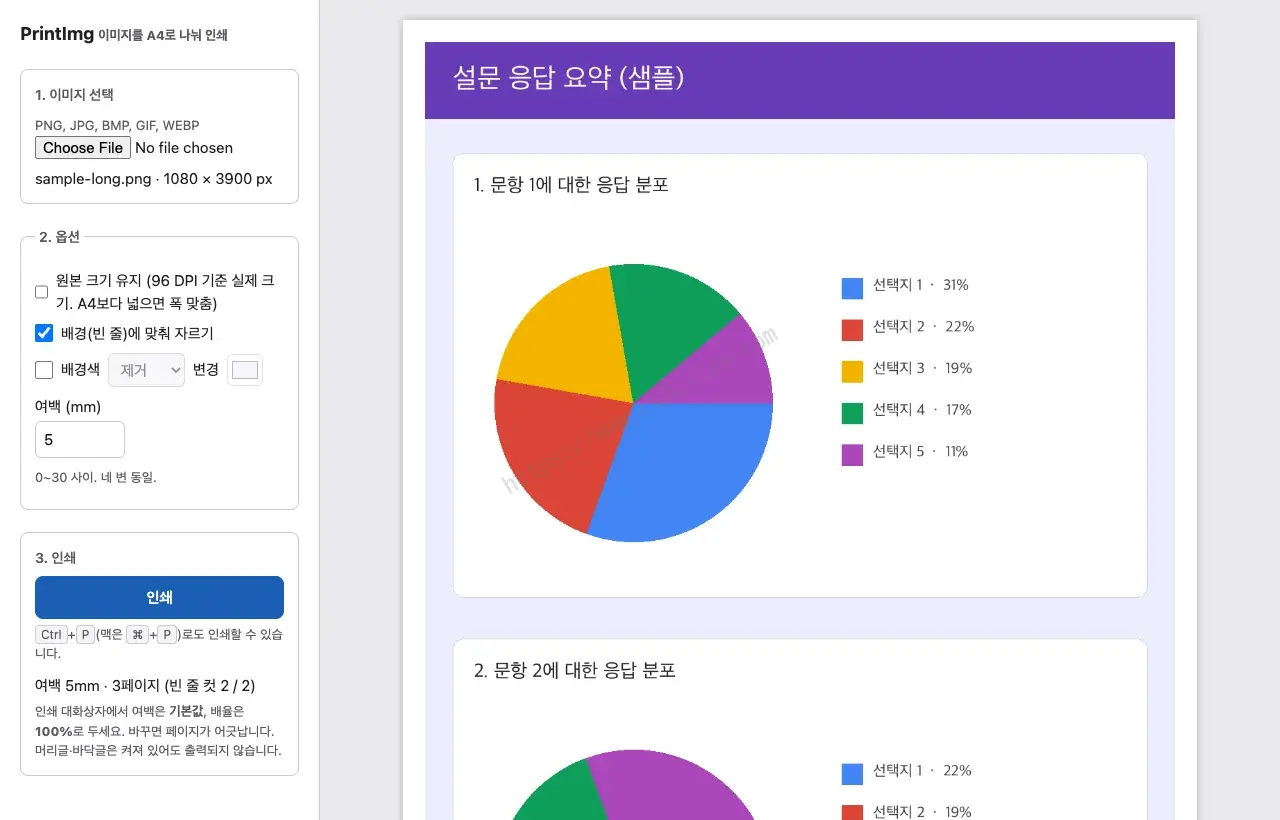Enable the original size checkbox
Screen dimensions: 1280x820
tap(42, 292)
